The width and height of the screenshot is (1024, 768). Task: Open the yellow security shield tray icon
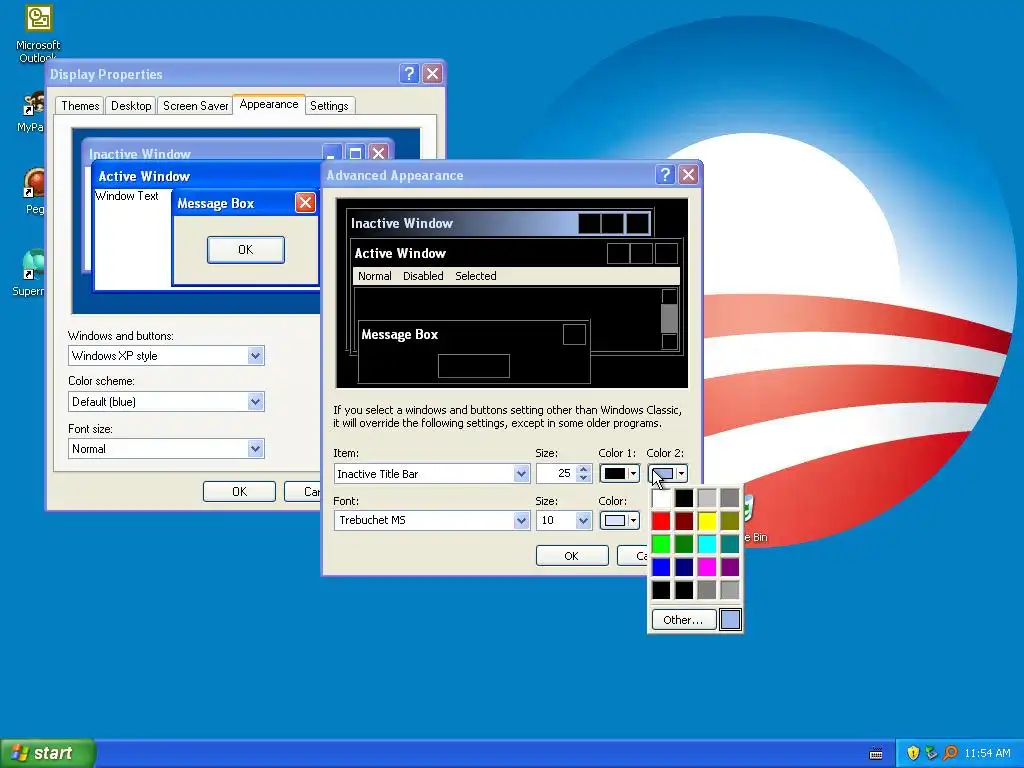[913, 753]
